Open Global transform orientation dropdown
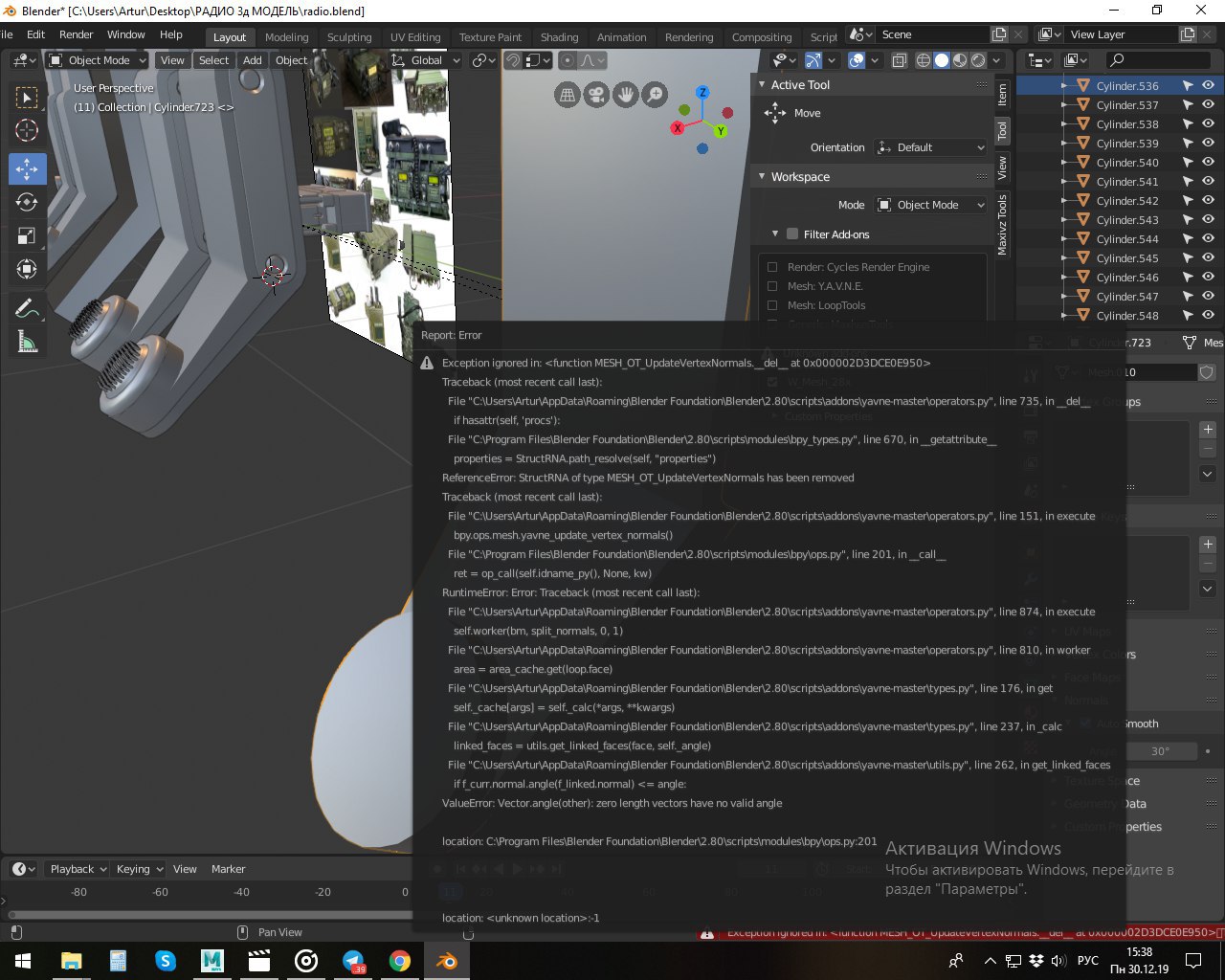 426,60
